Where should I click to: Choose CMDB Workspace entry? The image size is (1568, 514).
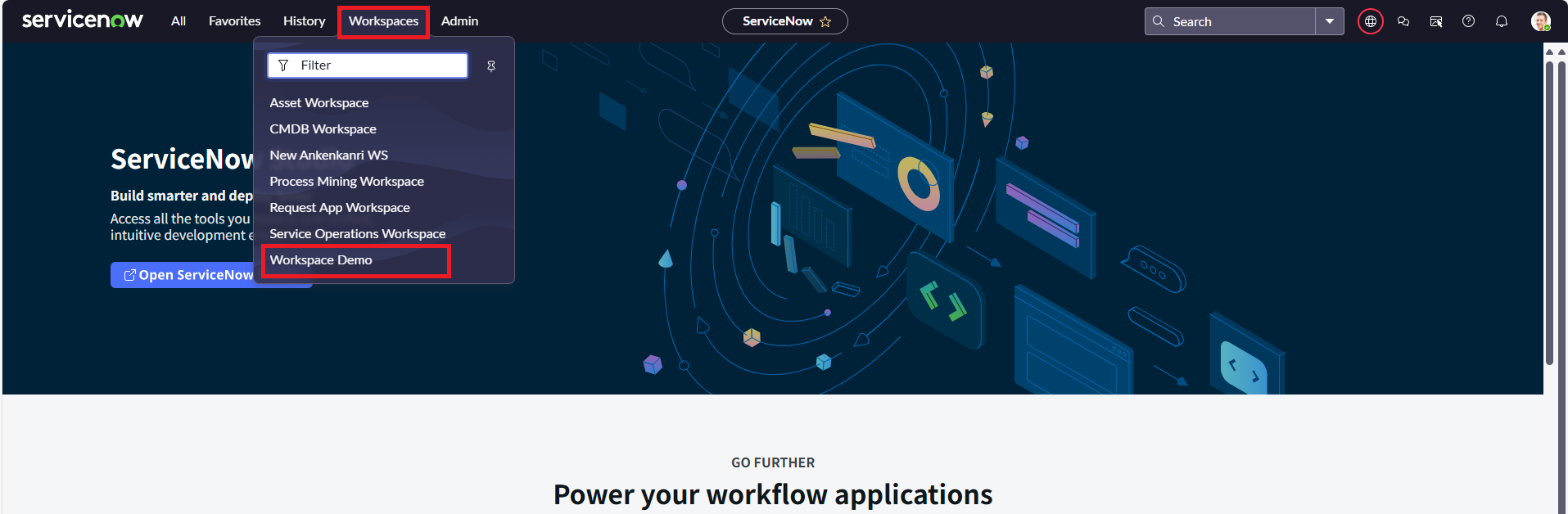coord(323,129)
